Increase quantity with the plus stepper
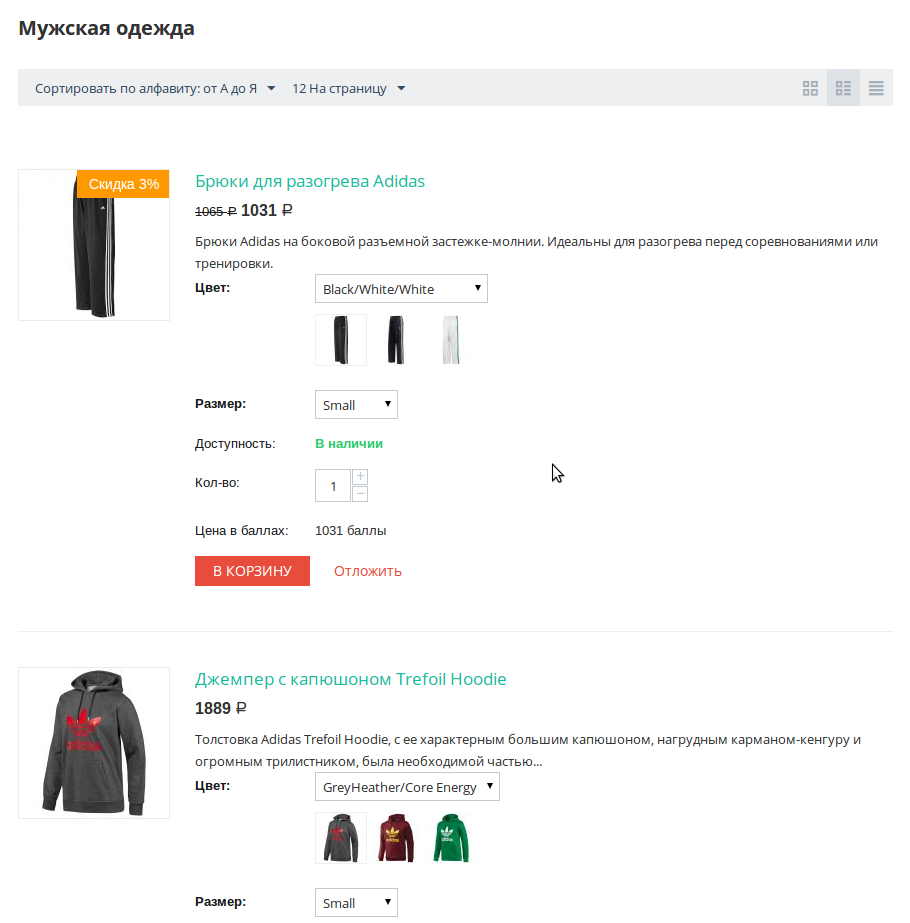The image size is (910, 923). click(x=360, y=477)
